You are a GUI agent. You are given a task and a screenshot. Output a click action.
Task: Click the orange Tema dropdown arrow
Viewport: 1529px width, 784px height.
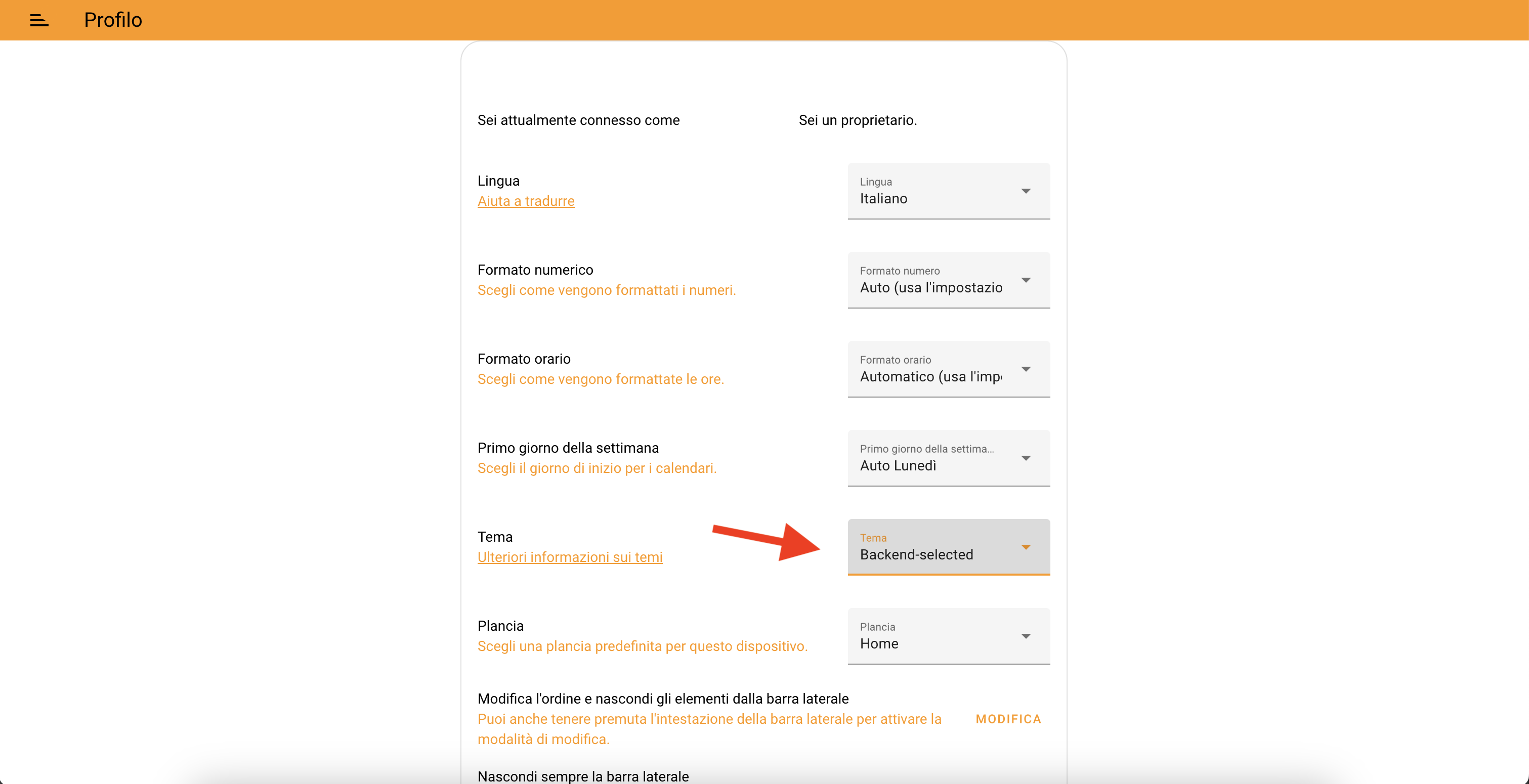(1025, 547)
